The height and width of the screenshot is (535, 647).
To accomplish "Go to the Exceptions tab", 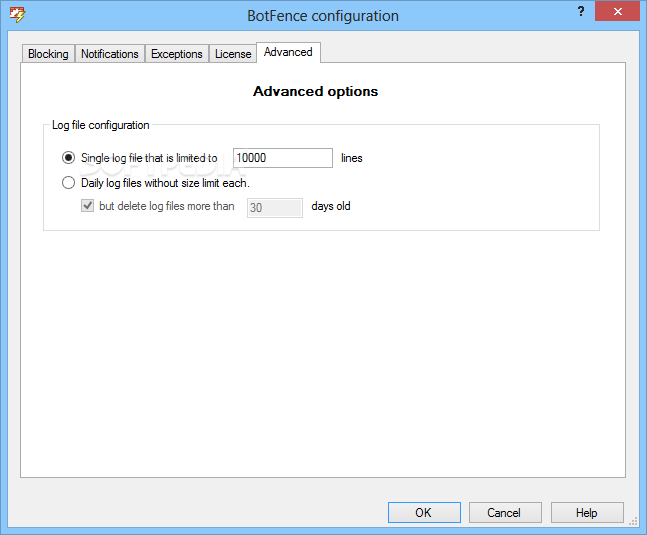I will pos(177,54).
